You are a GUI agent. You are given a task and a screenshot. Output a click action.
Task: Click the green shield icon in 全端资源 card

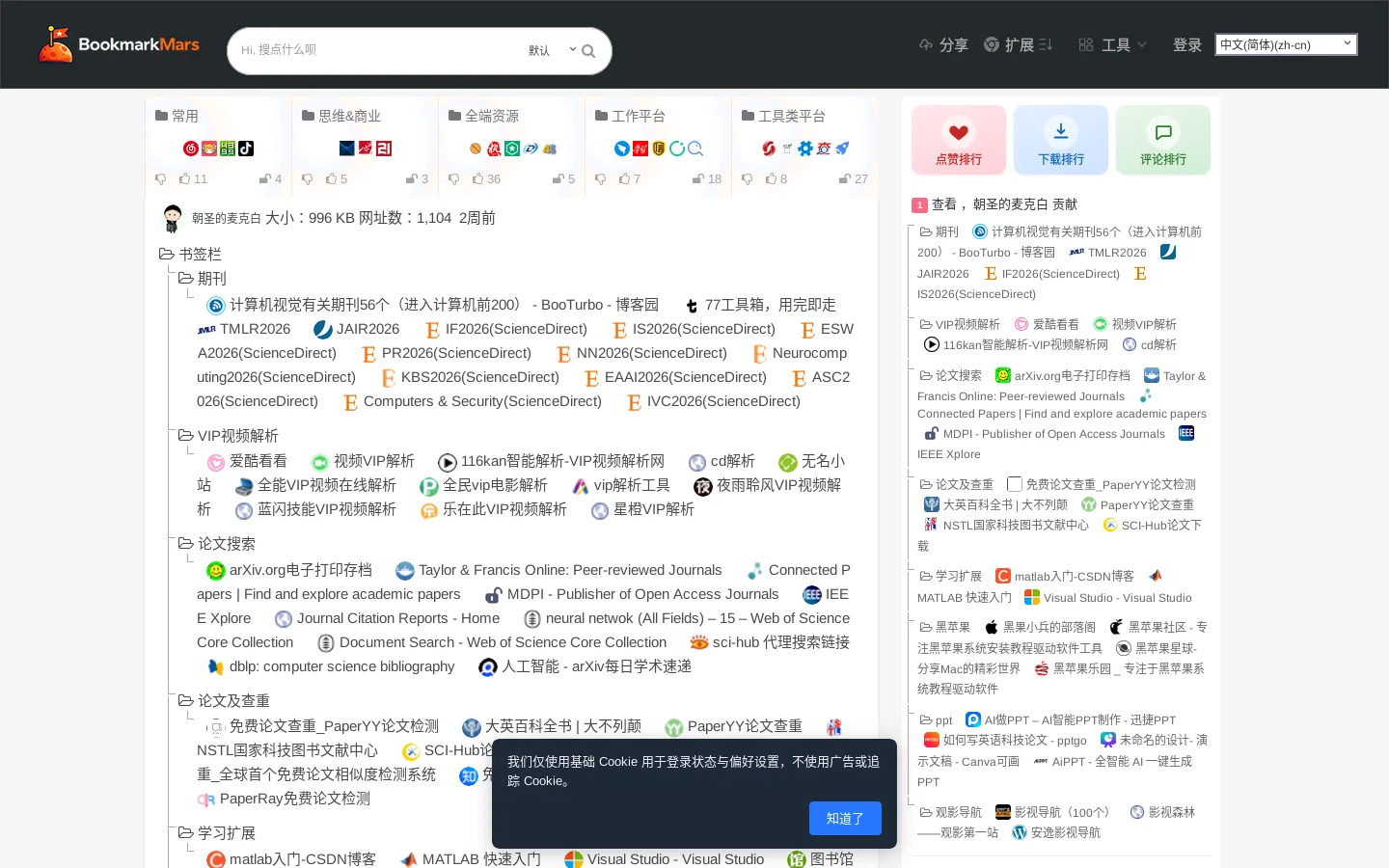coord(512,149)
